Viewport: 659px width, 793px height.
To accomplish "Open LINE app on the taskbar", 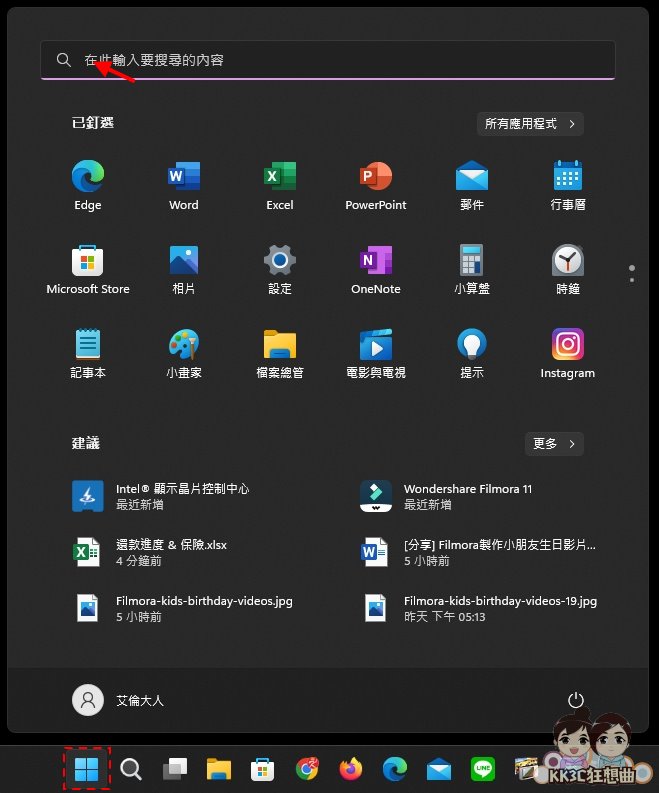I will coord(483,769).
